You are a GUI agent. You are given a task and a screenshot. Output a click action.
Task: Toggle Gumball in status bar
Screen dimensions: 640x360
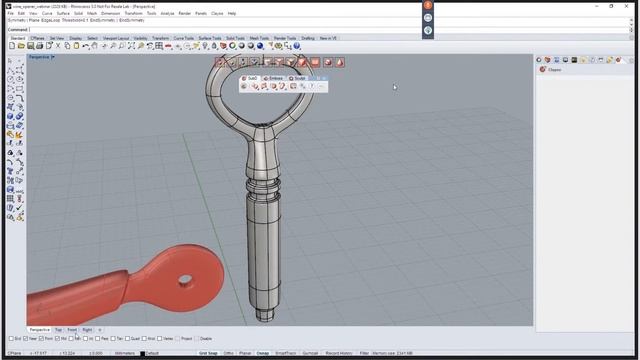point(310,353)
